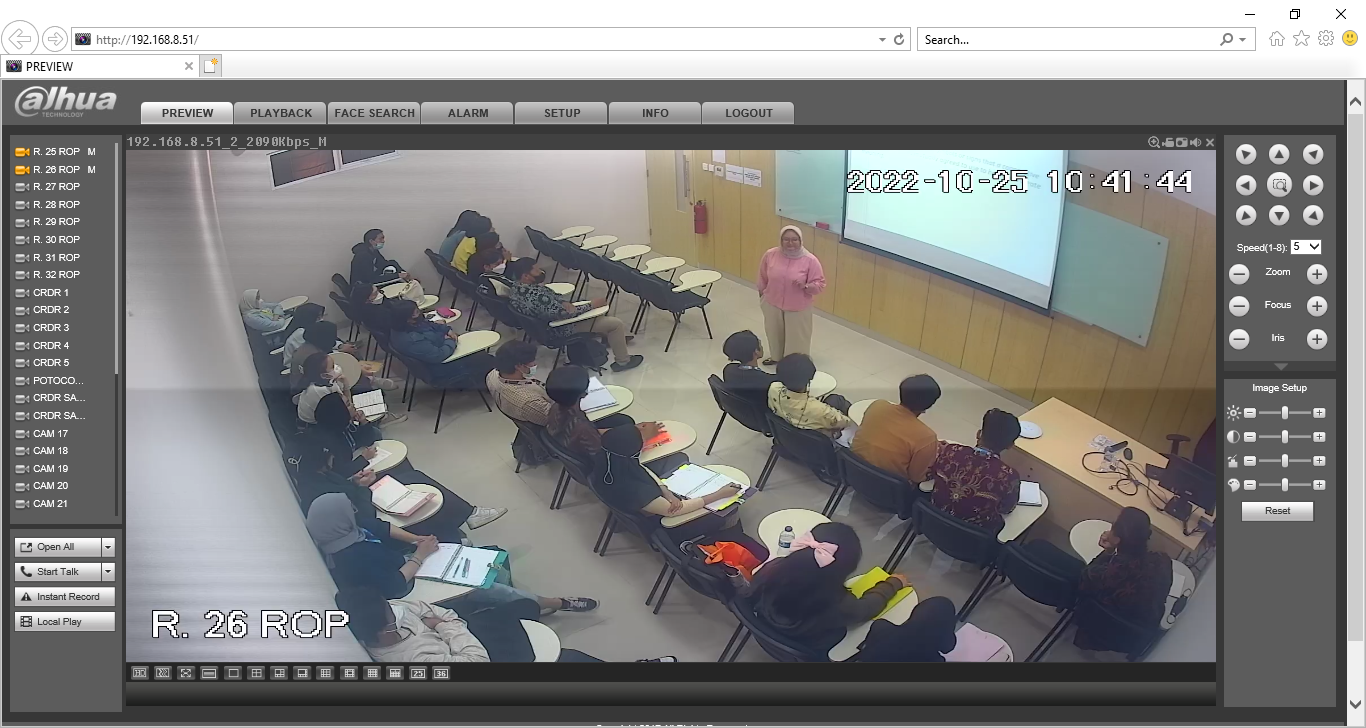Close the video stream with the X icon
This screenshot has width=1366, height=728.
coord(1210,142)
